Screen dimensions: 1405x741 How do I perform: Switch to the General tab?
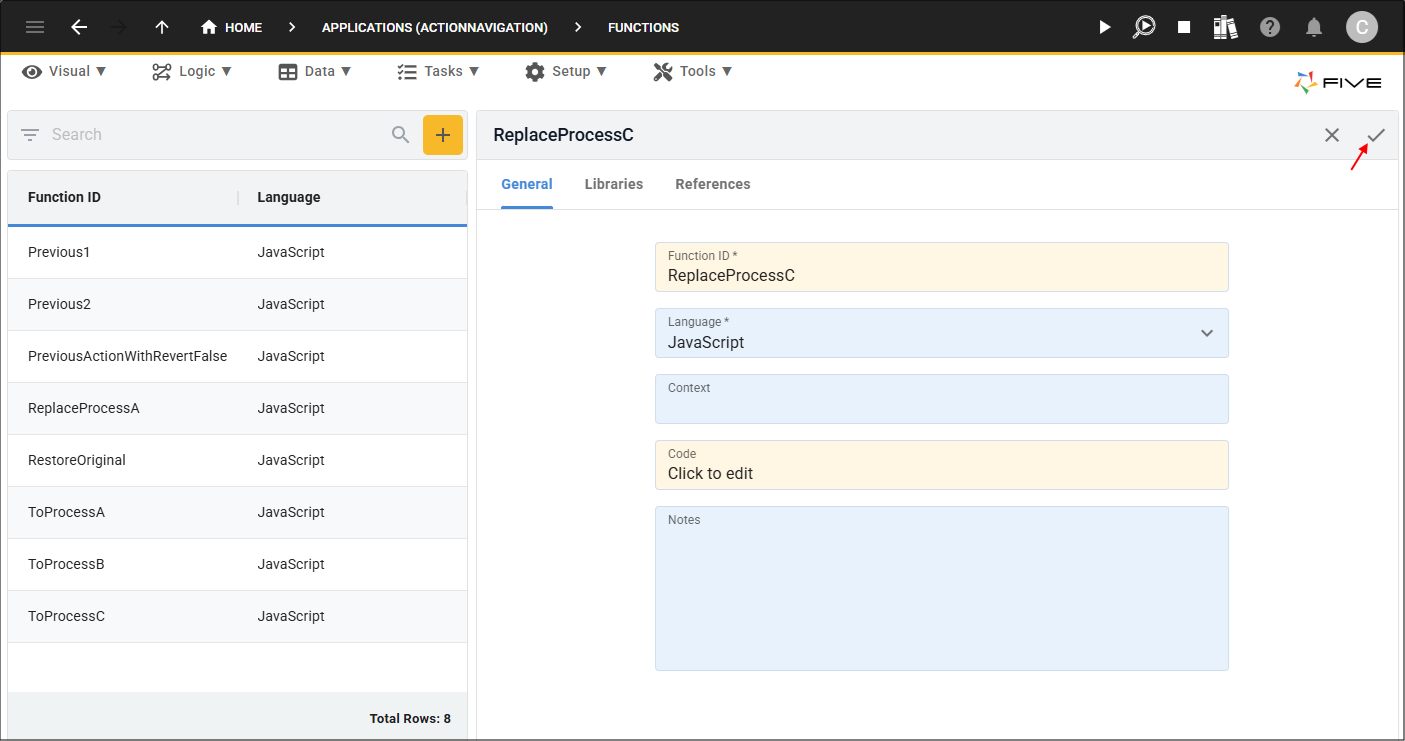[x=527, y=184]
